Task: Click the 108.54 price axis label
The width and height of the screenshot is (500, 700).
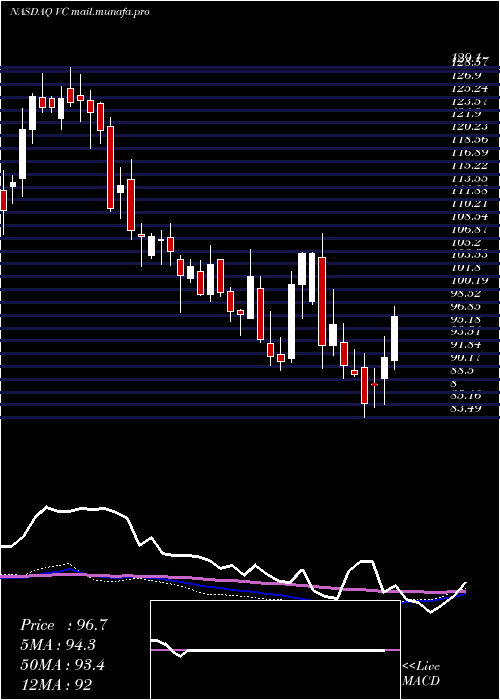Action: [x=470, y=217]
